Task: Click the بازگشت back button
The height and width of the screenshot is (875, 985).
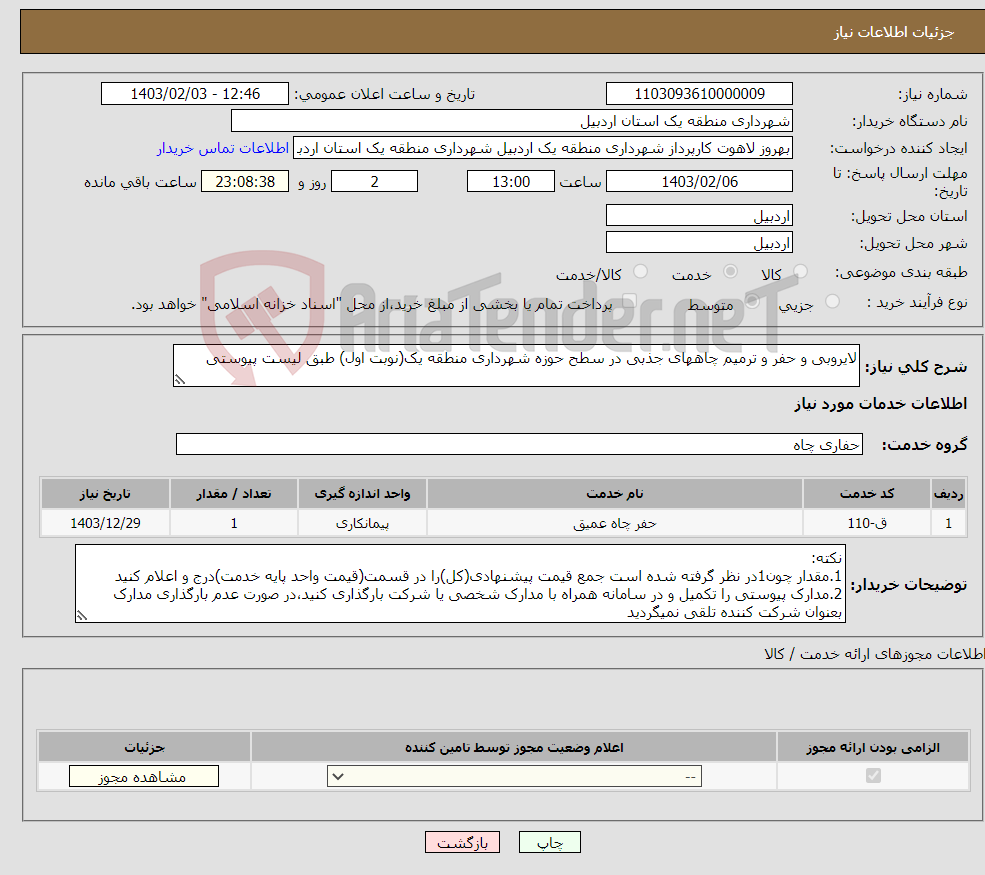Action: coord(462,842)
